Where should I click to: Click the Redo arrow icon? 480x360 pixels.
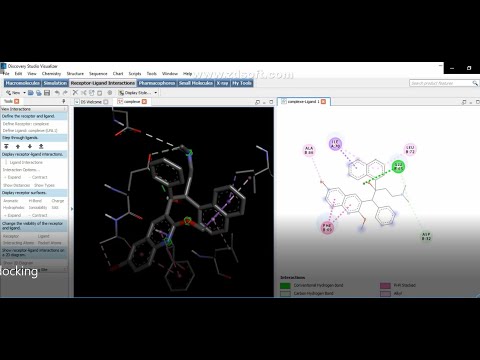tap(65, 93)
